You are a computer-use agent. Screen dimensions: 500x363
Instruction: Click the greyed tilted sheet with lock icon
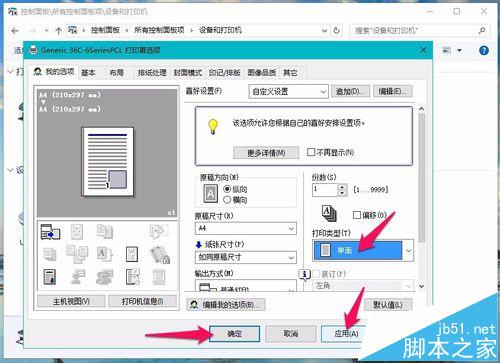(x=160, y=255)
